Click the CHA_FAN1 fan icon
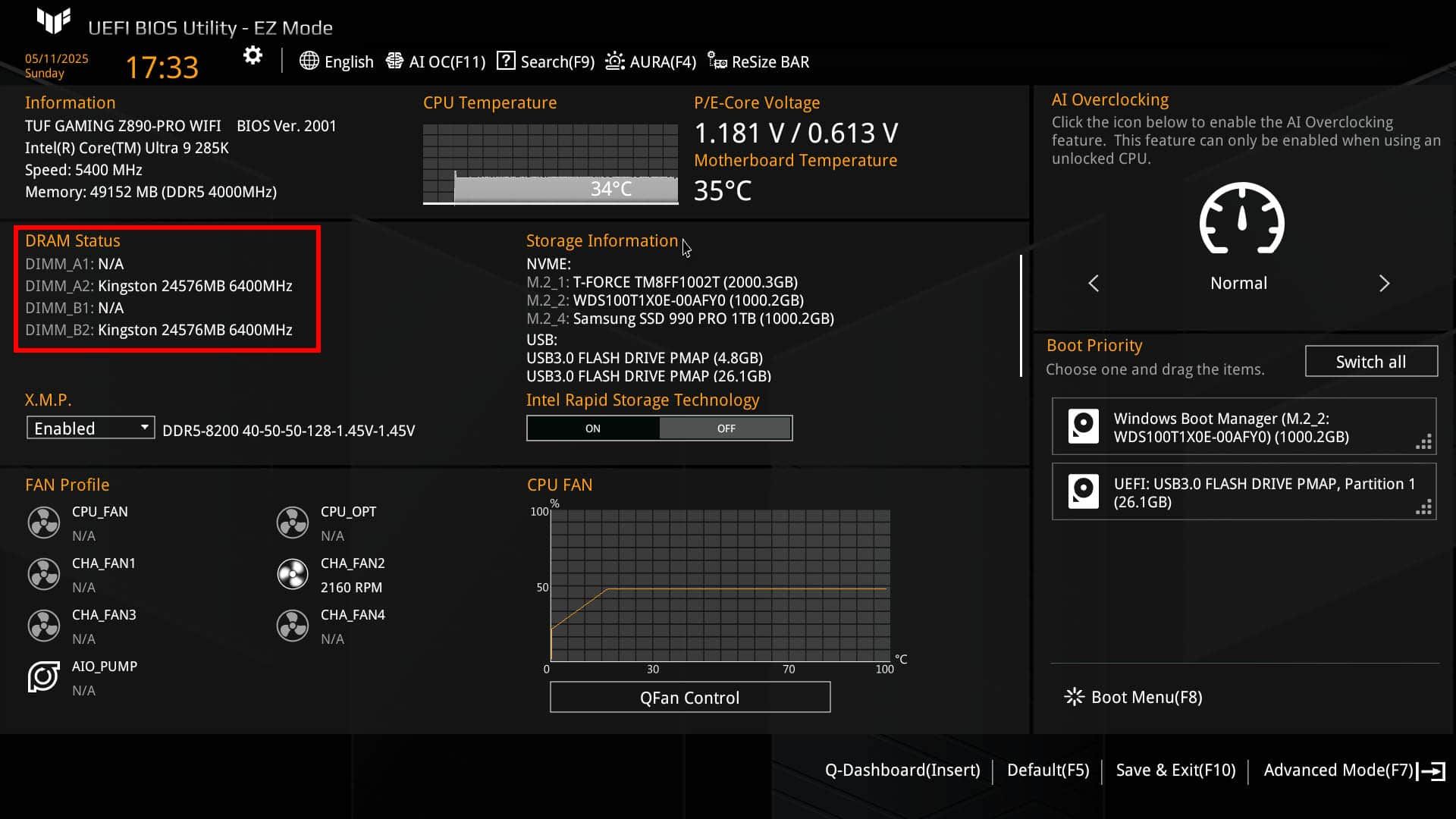This screenshot has height=819, width=1456. [x=44, y=574]
